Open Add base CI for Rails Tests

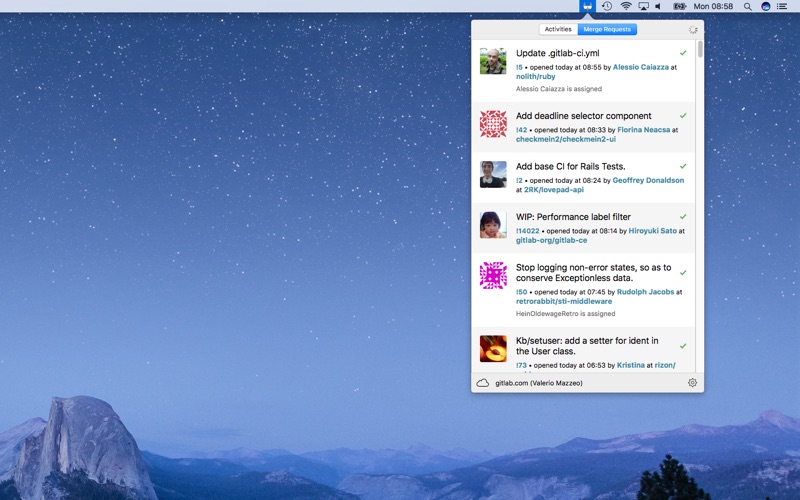click(570, 166)
